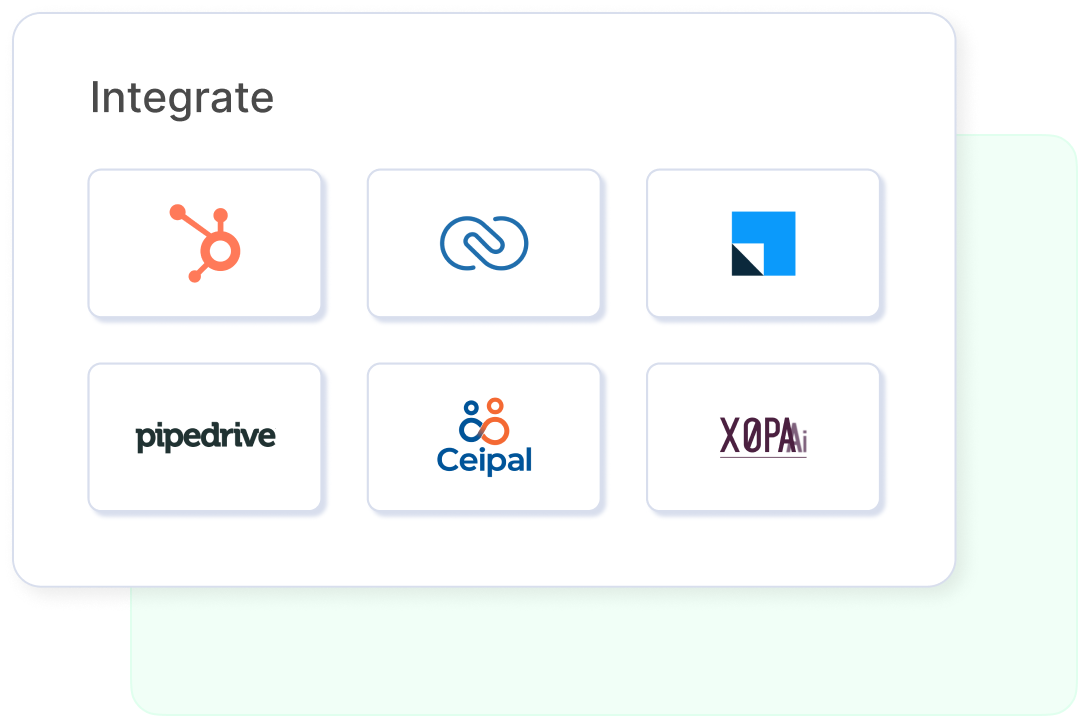This screenshot has height=716, width=1078.
Task: Select the purple XOPA AI logo
Action: (763, 437)
